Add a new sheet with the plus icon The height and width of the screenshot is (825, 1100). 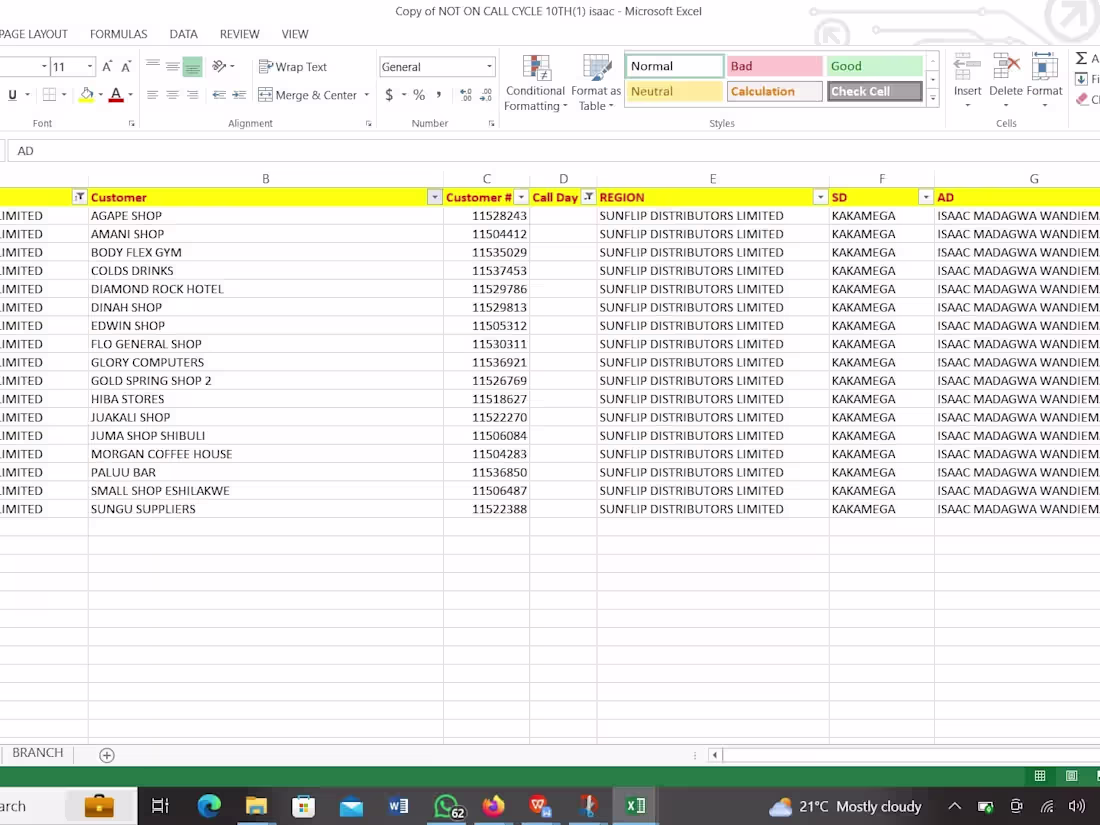click(x=107, y=755)
